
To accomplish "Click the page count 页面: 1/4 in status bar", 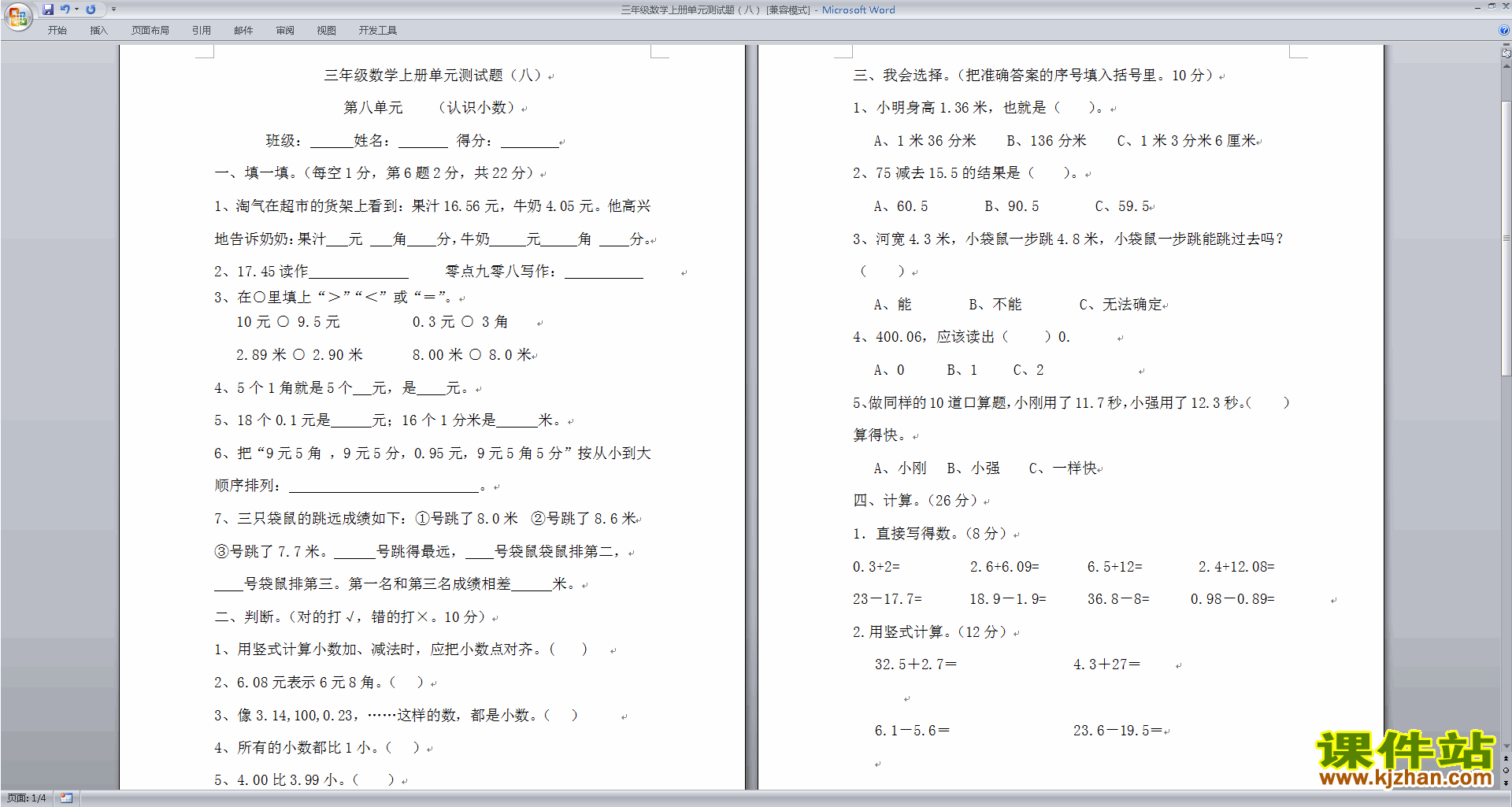I will 27,798.
